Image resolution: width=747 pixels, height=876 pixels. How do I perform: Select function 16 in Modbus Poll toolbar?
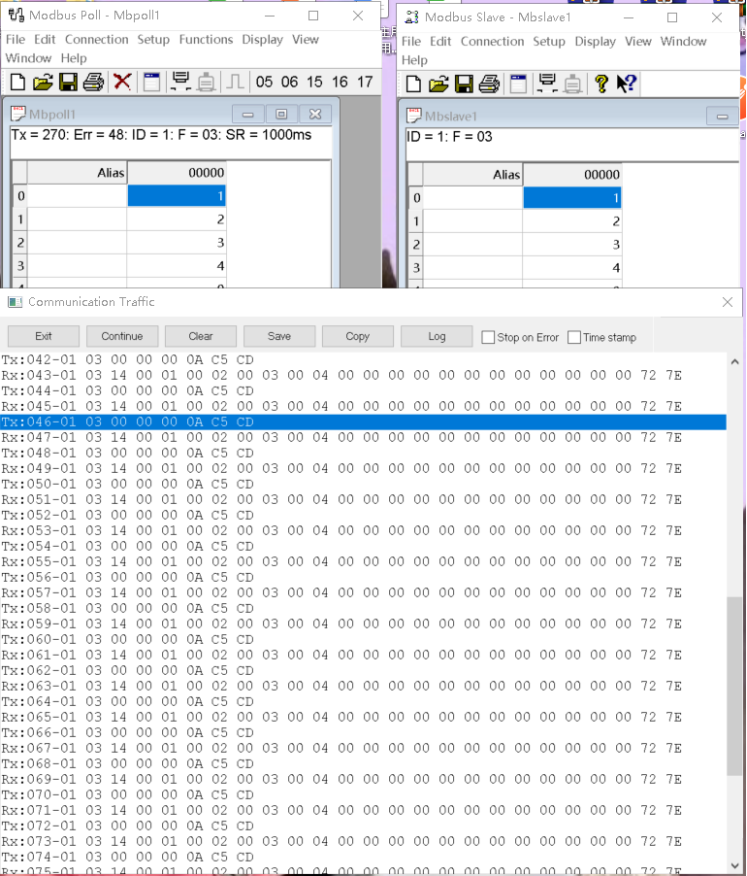(x=340, y=82)
